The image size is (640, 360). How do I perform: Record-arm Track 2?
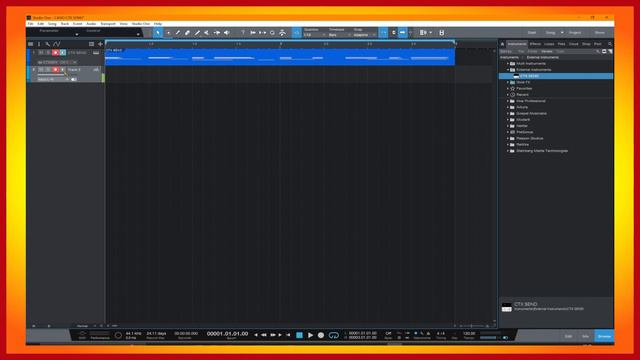[x=55, y=70]
